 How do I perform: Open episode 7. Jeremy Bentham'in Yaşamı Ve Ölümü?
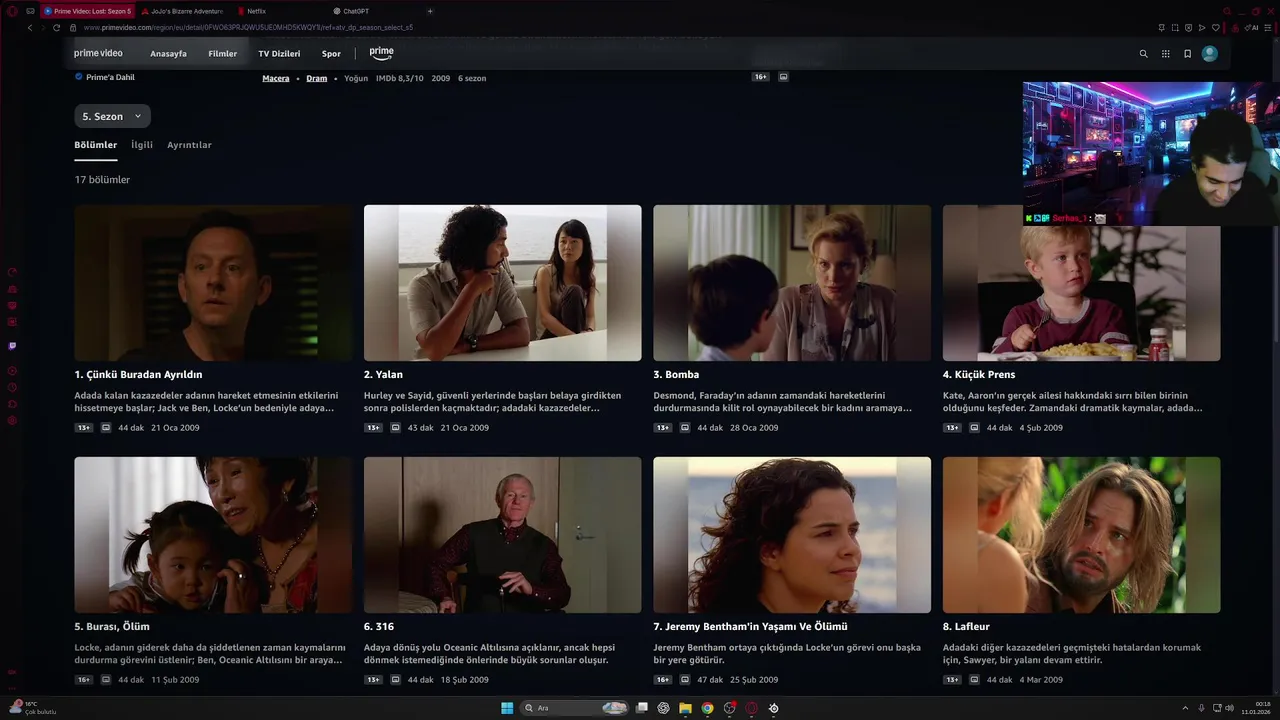click(750, 627)
